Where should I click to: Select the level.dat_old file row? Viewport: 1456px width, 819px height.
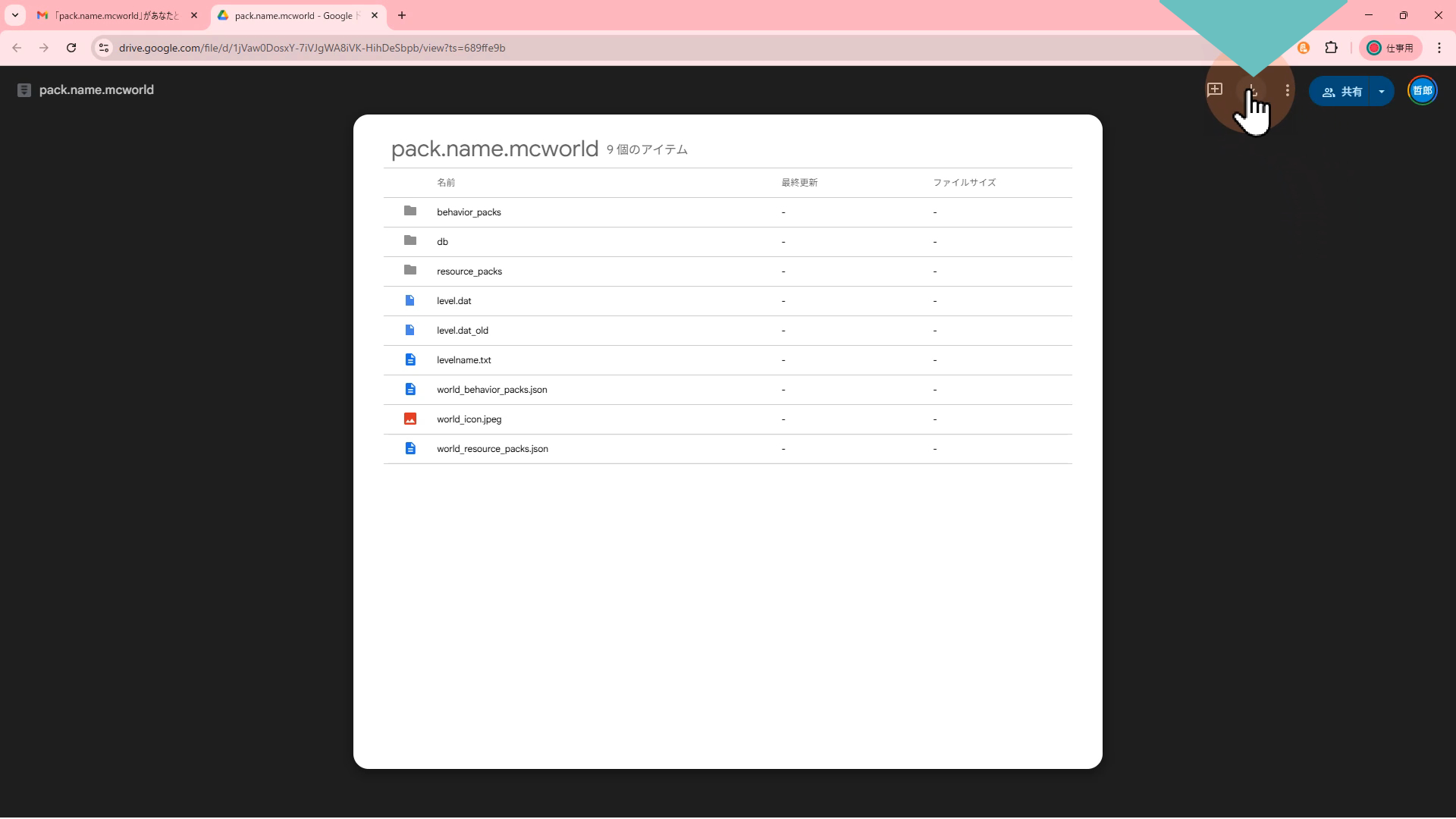[463, 331]
